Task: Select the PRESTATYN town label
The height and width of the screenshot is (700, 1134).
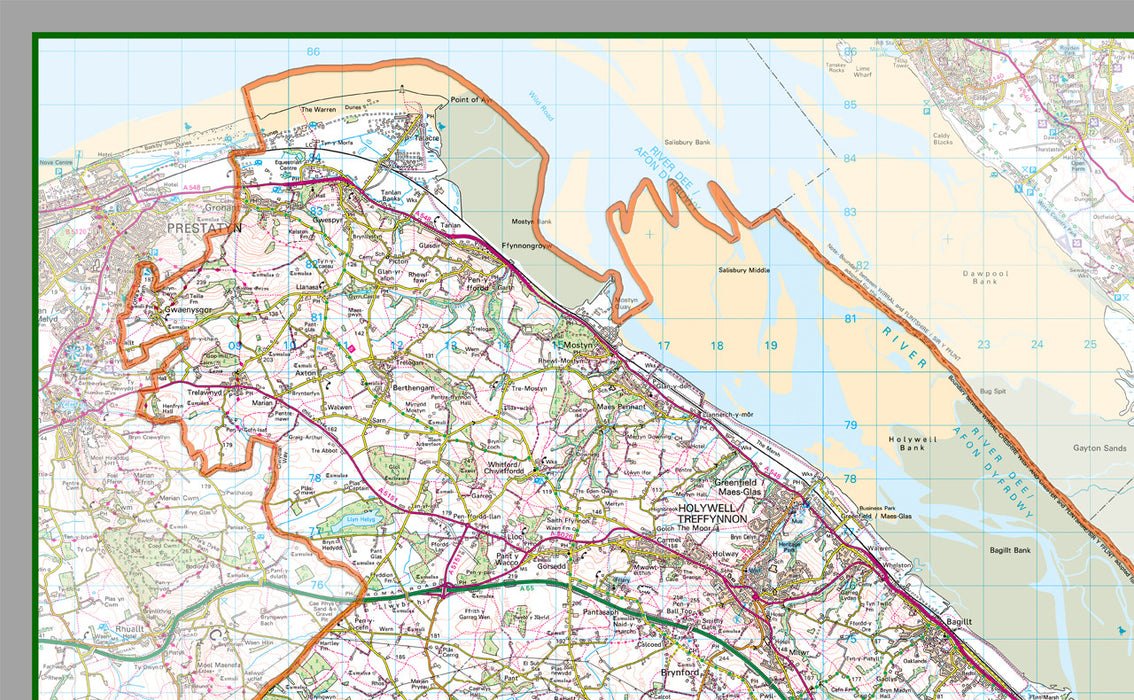Action: pos(204,227)
